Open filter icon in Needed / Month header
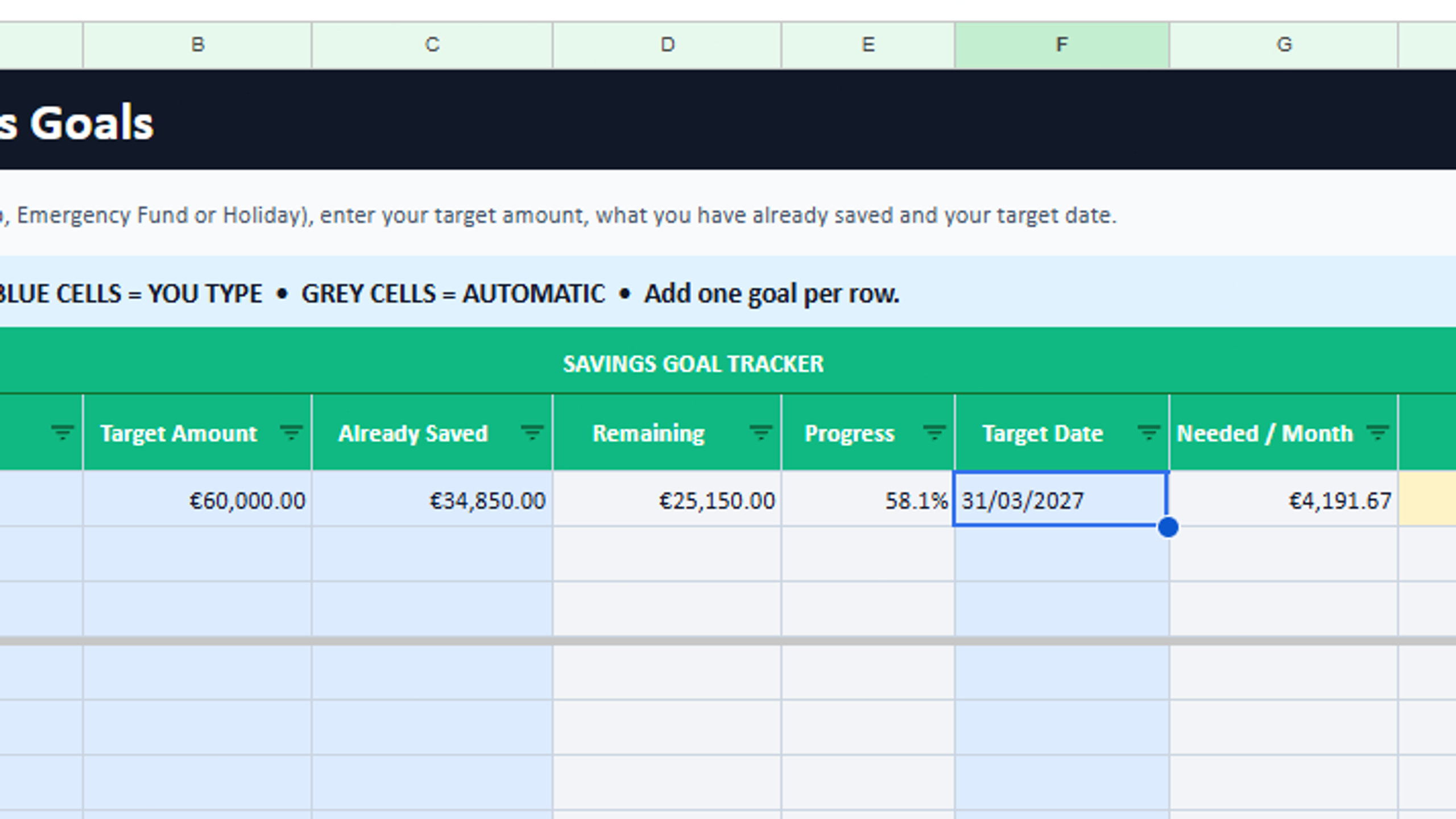Screen dimensions: 1456x819 [1378, 433]
